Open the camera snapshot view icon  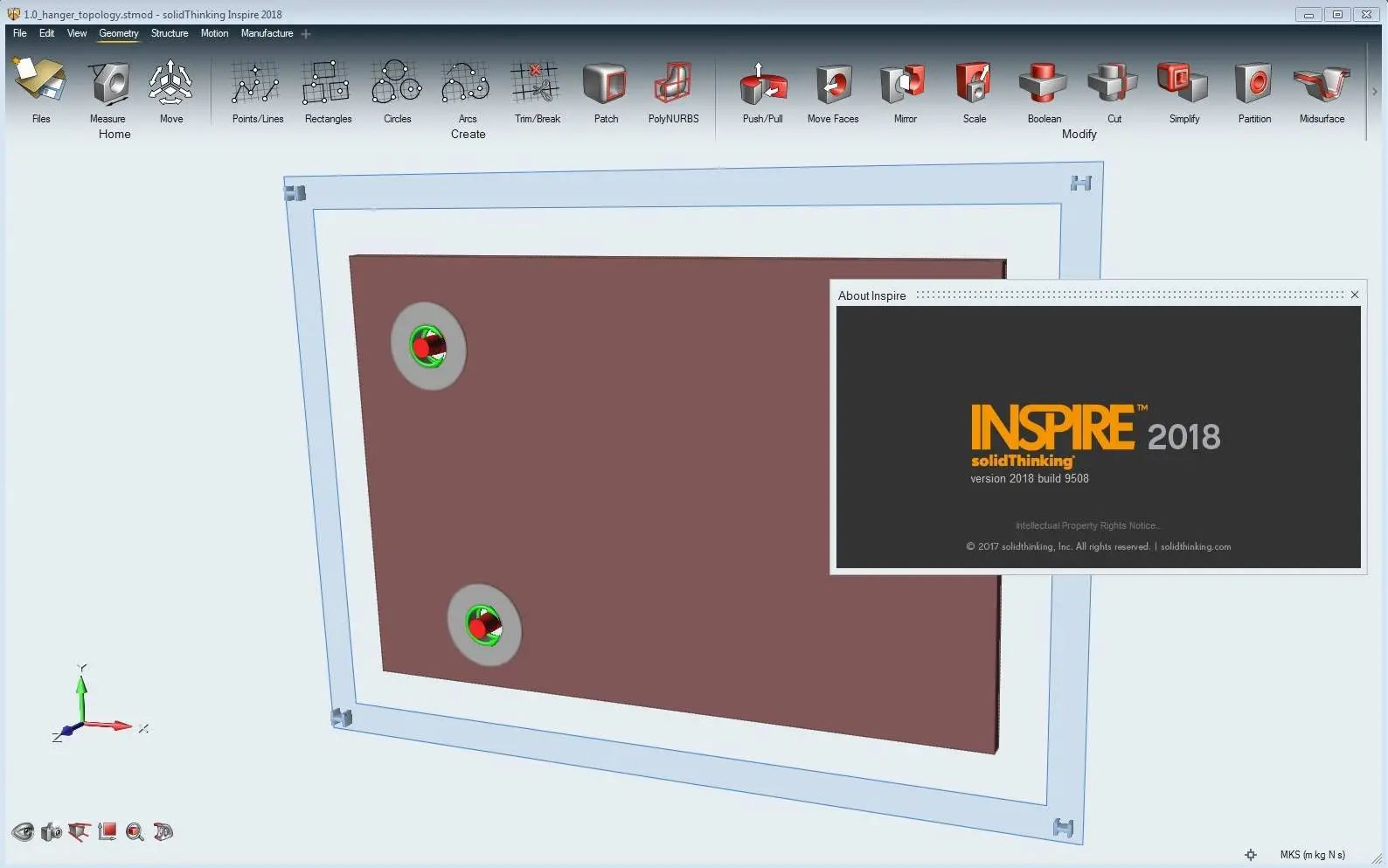pos(52,831)
